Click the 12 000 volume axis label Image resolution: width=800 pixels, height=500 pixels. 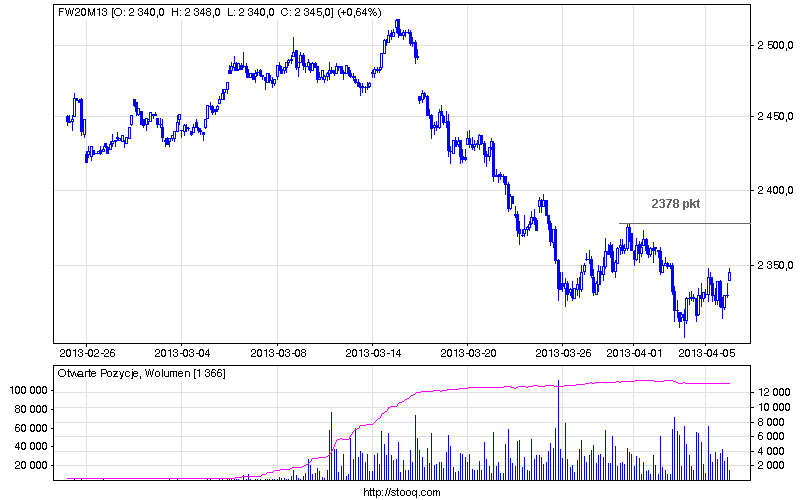point(773,392)
